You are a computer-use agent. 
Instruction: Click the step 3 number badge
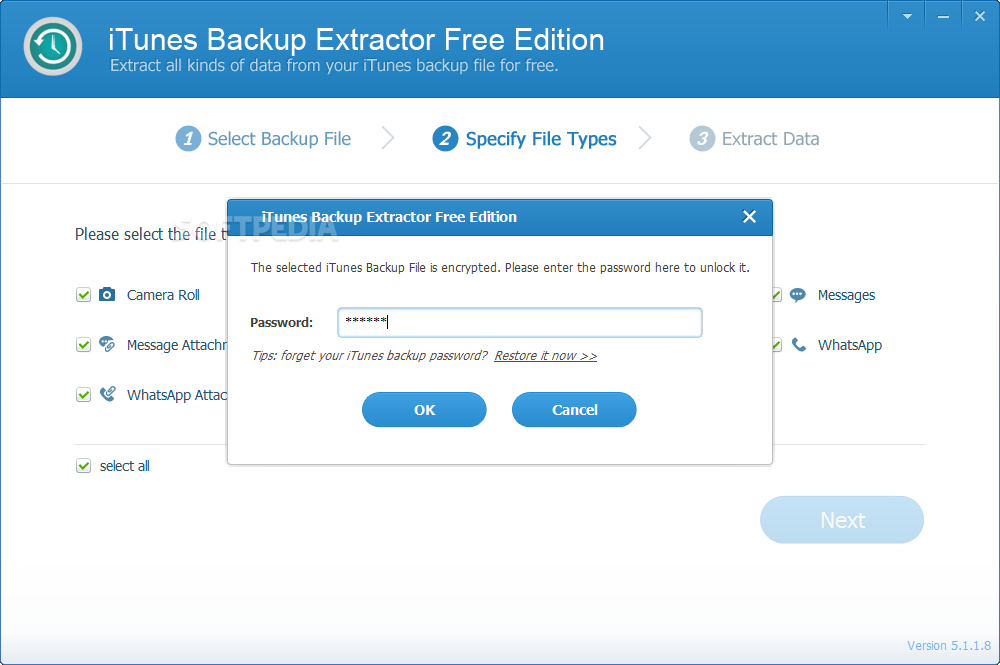(x=702, y=138)
